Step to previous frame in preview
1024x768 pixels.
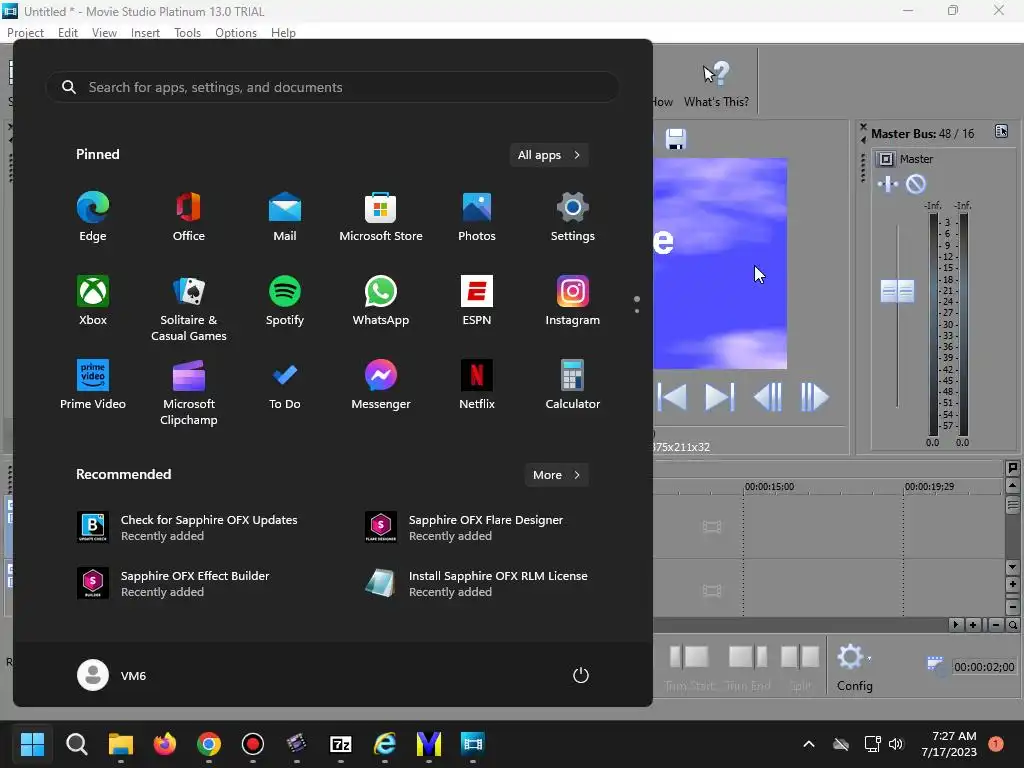(767, 396)
